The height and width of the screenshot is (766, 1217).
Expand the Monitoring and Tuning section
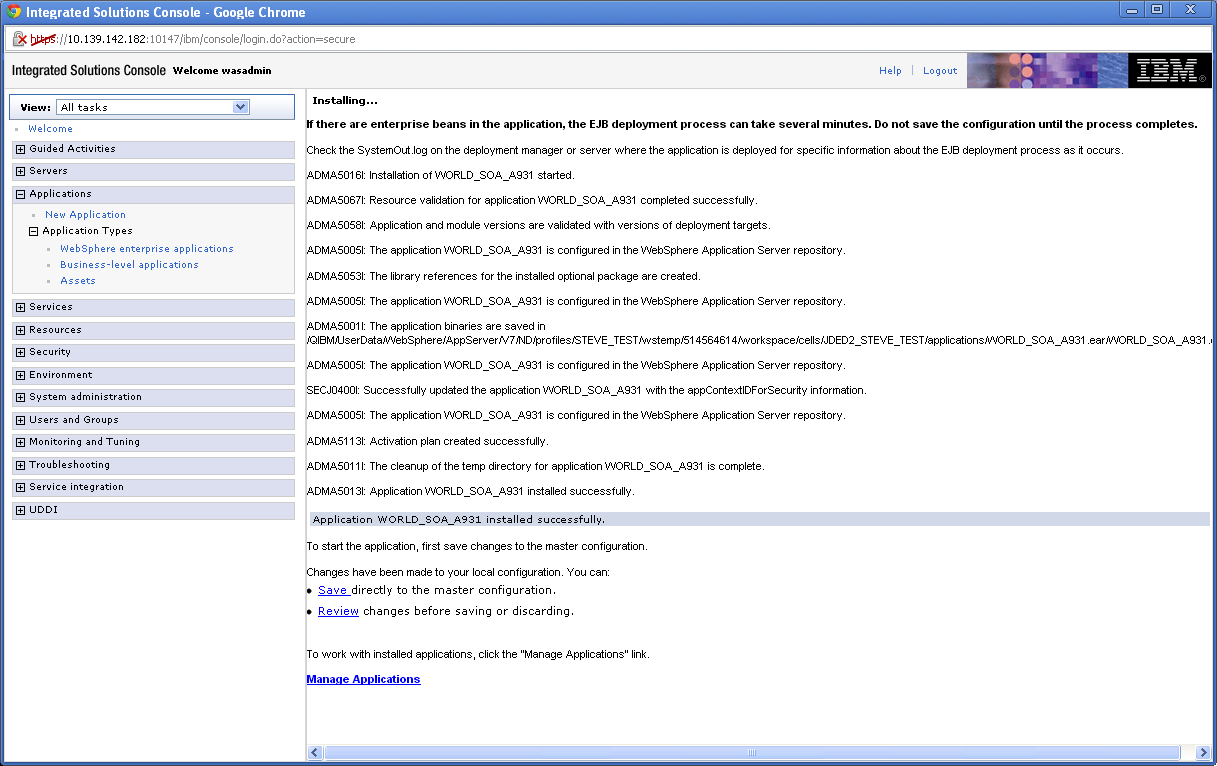tap(20, 443)
